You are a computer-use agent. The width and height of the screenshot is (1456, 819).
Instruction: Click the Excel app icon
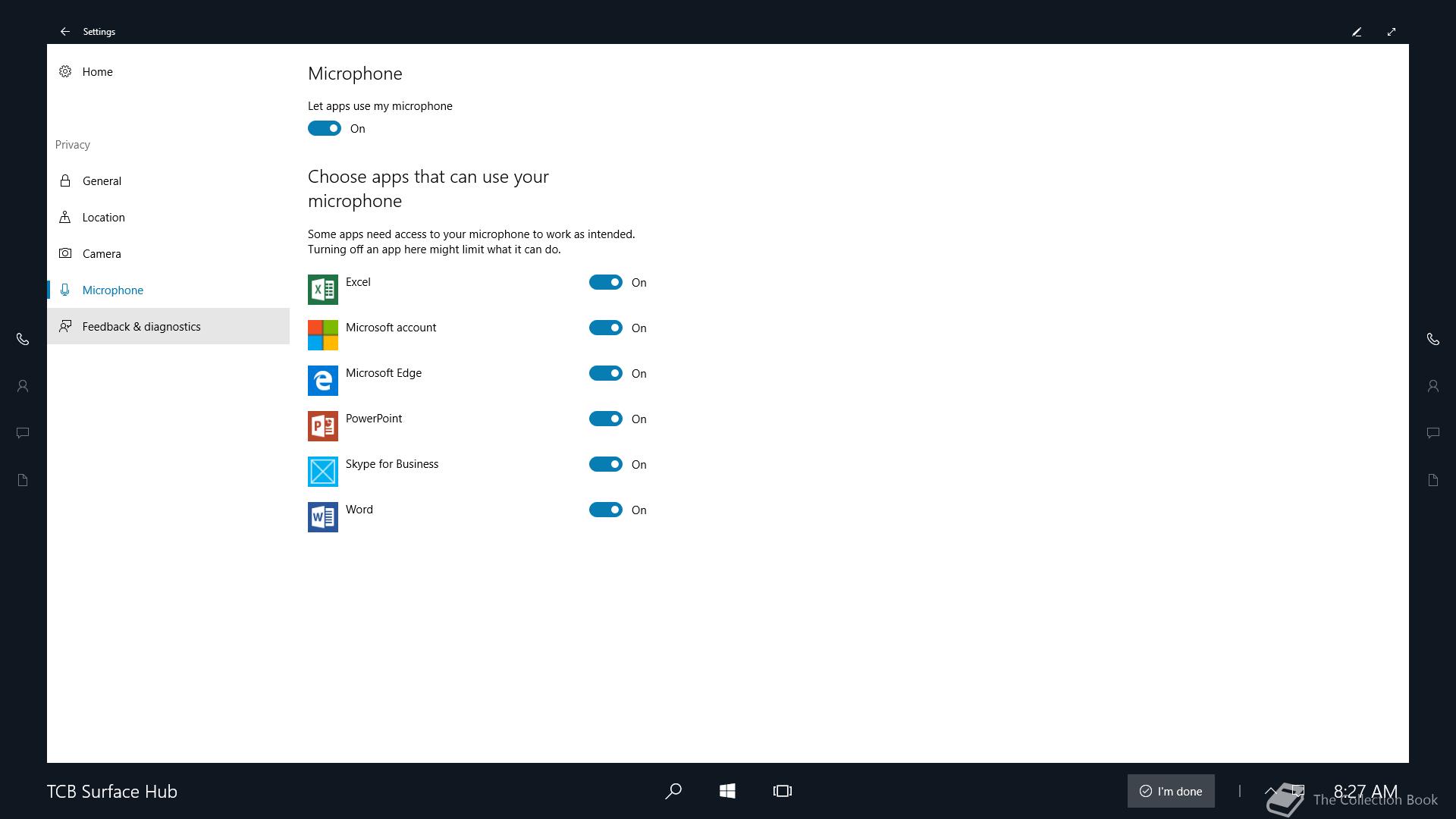tap(323, 290)
